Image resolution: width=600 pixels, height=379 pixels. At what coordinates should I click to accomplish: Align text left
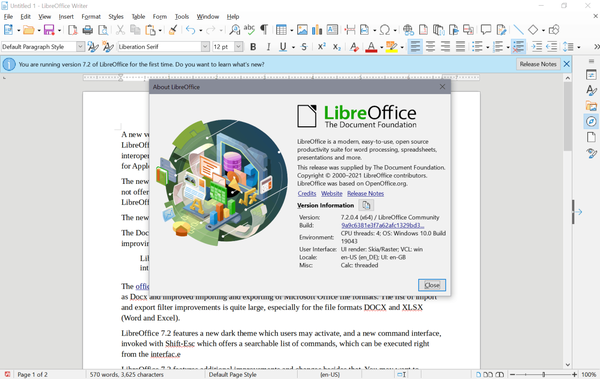point(415,47)
